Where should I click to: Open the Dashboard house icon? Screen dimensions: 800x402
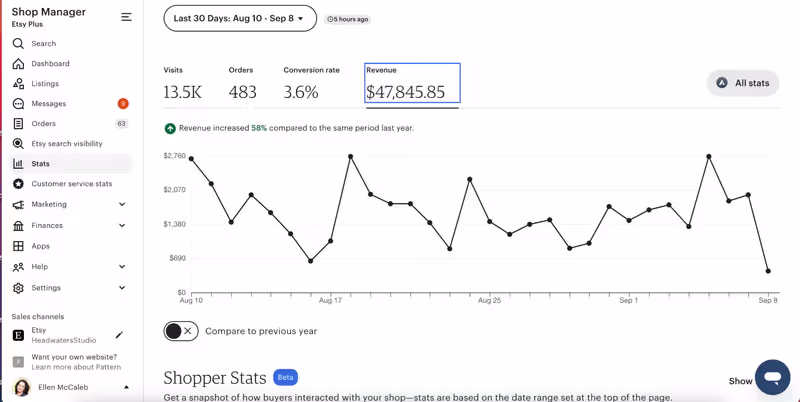point(18,64)
